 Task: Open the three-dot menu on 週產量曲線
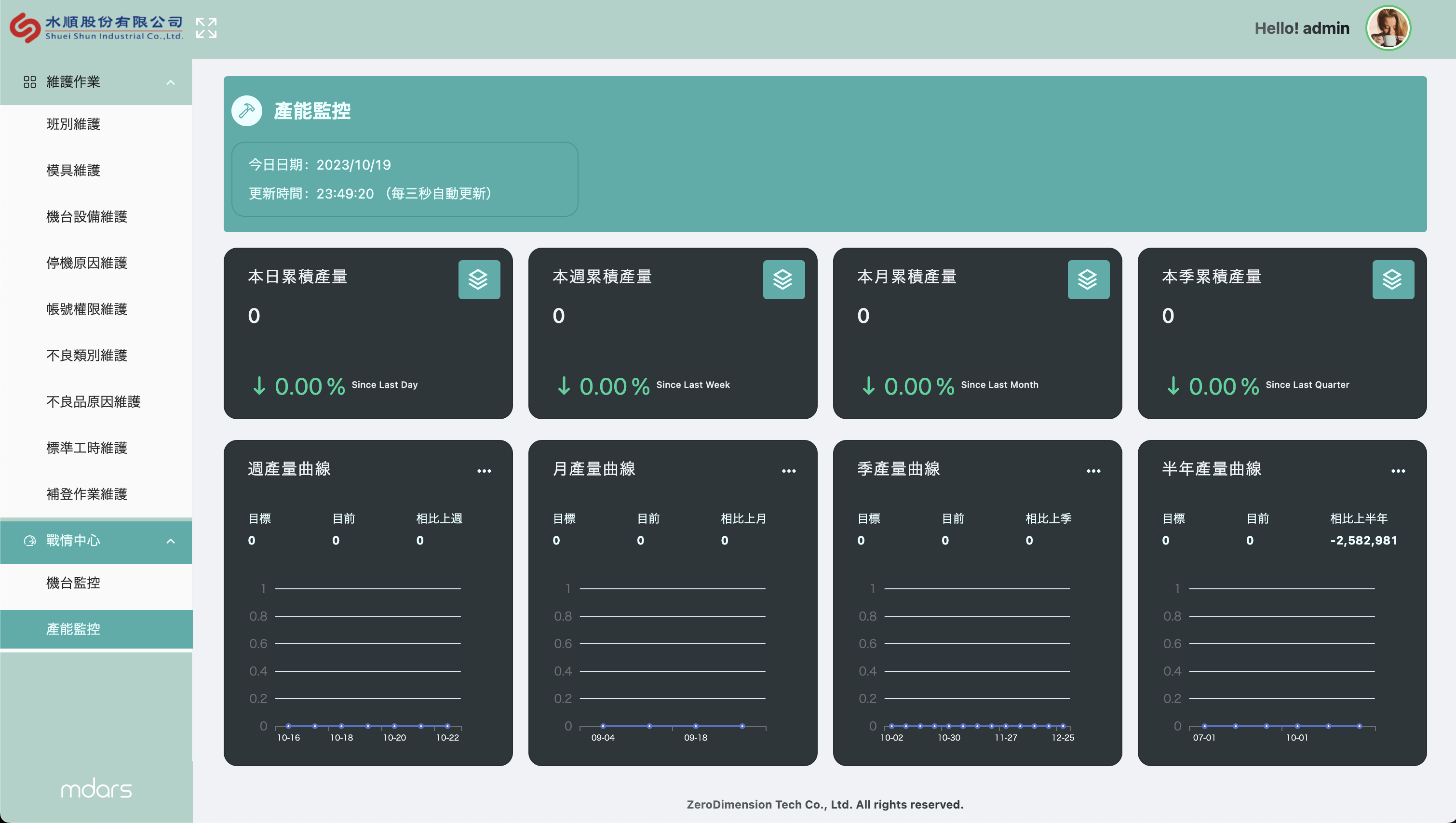pyautogui.click(x=484, y=471)
